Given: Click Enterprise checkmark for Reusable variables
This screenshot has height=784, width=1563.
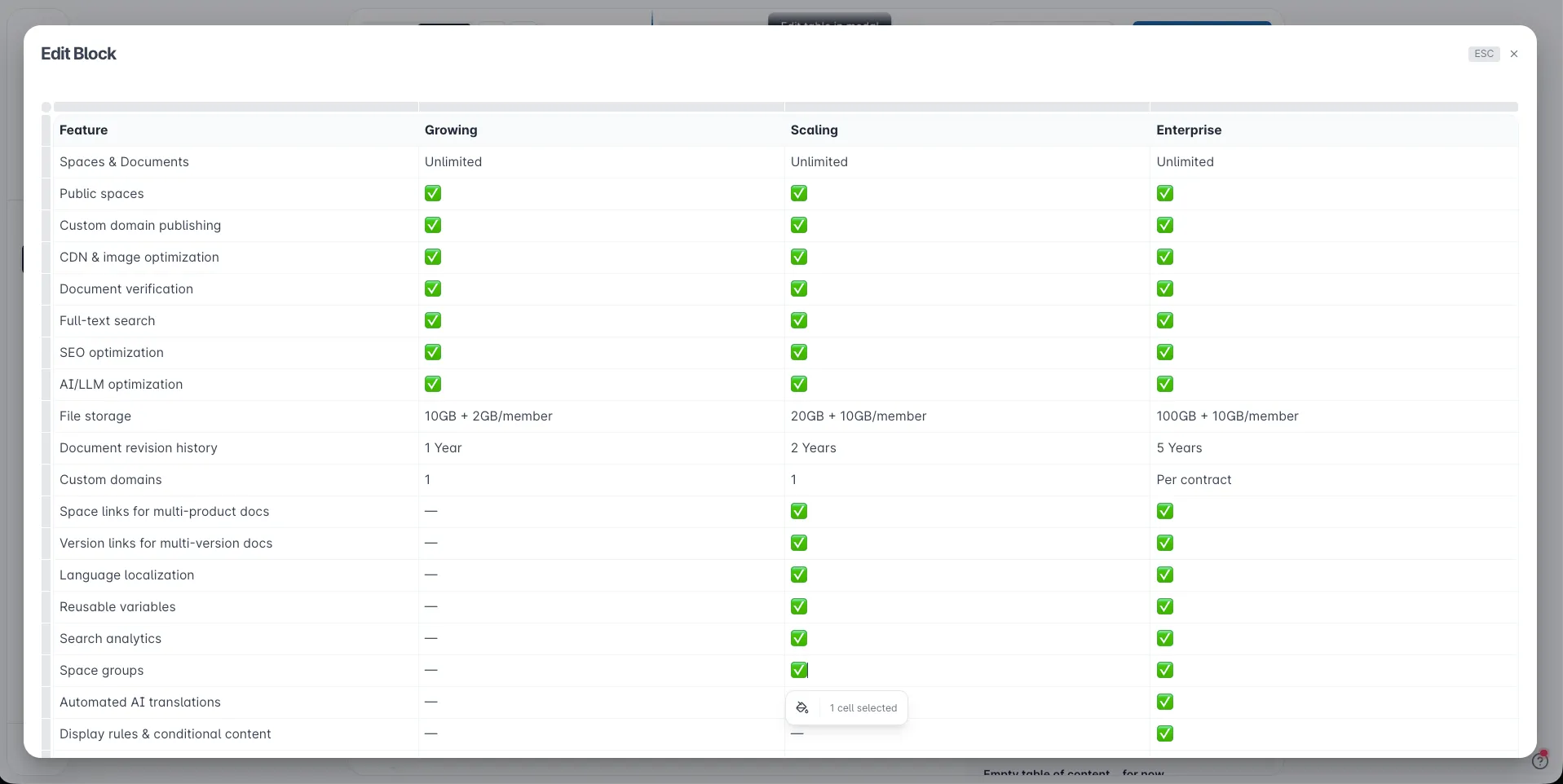Looking at the screenshot, I should 1165,606.
